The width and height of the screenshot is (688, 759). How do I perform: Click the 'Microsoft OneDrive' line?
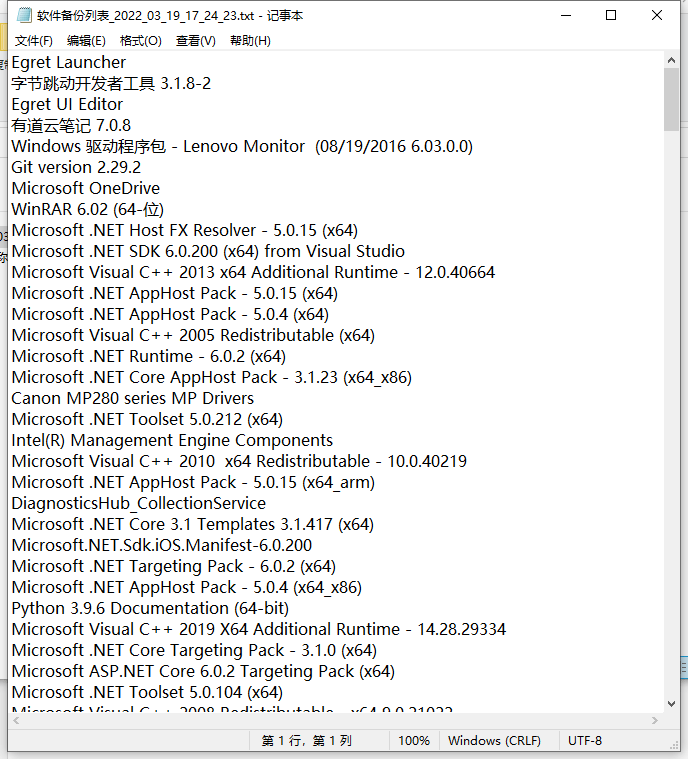[86, 188]
